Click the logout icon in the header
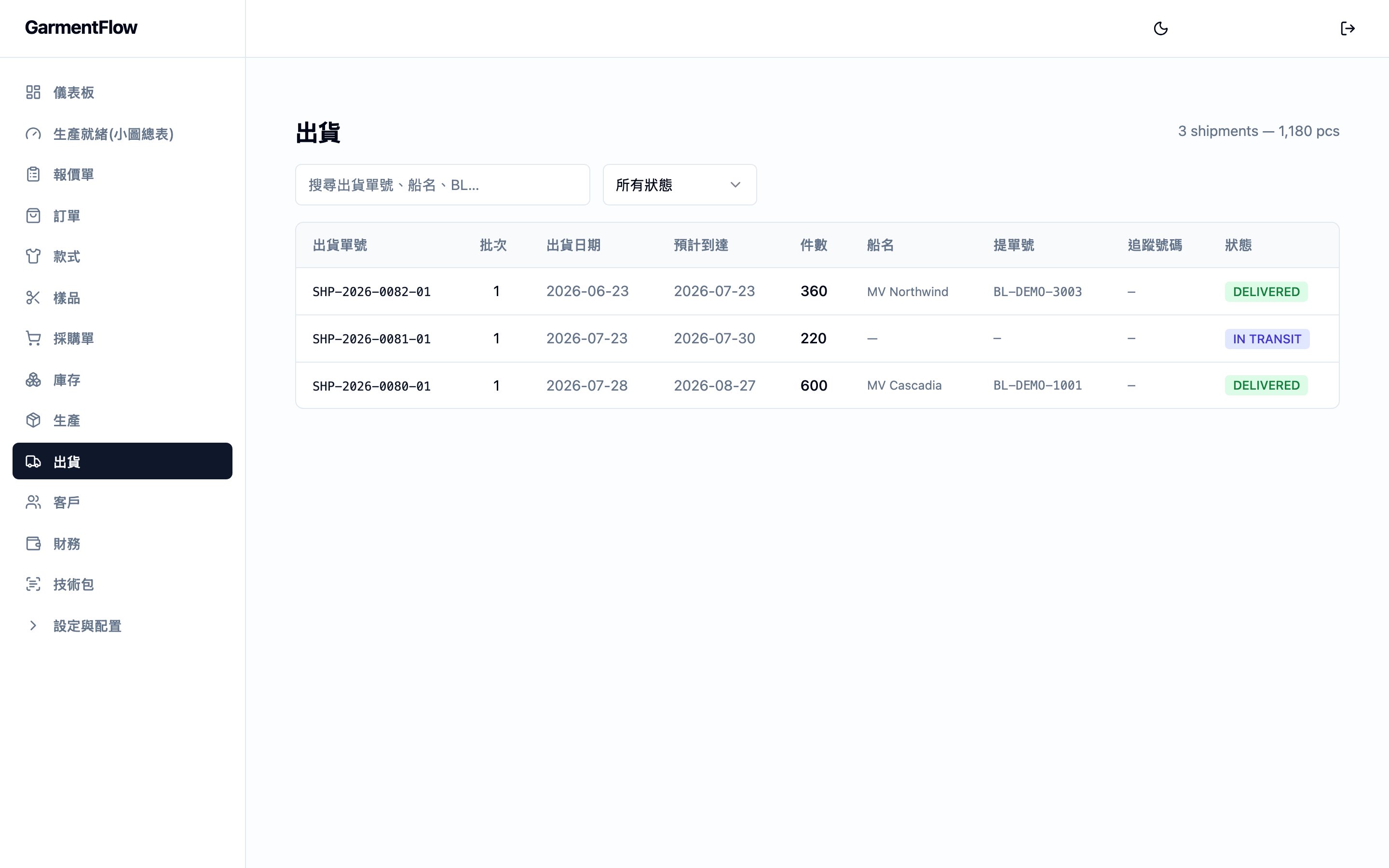 tap(1347, 28)
